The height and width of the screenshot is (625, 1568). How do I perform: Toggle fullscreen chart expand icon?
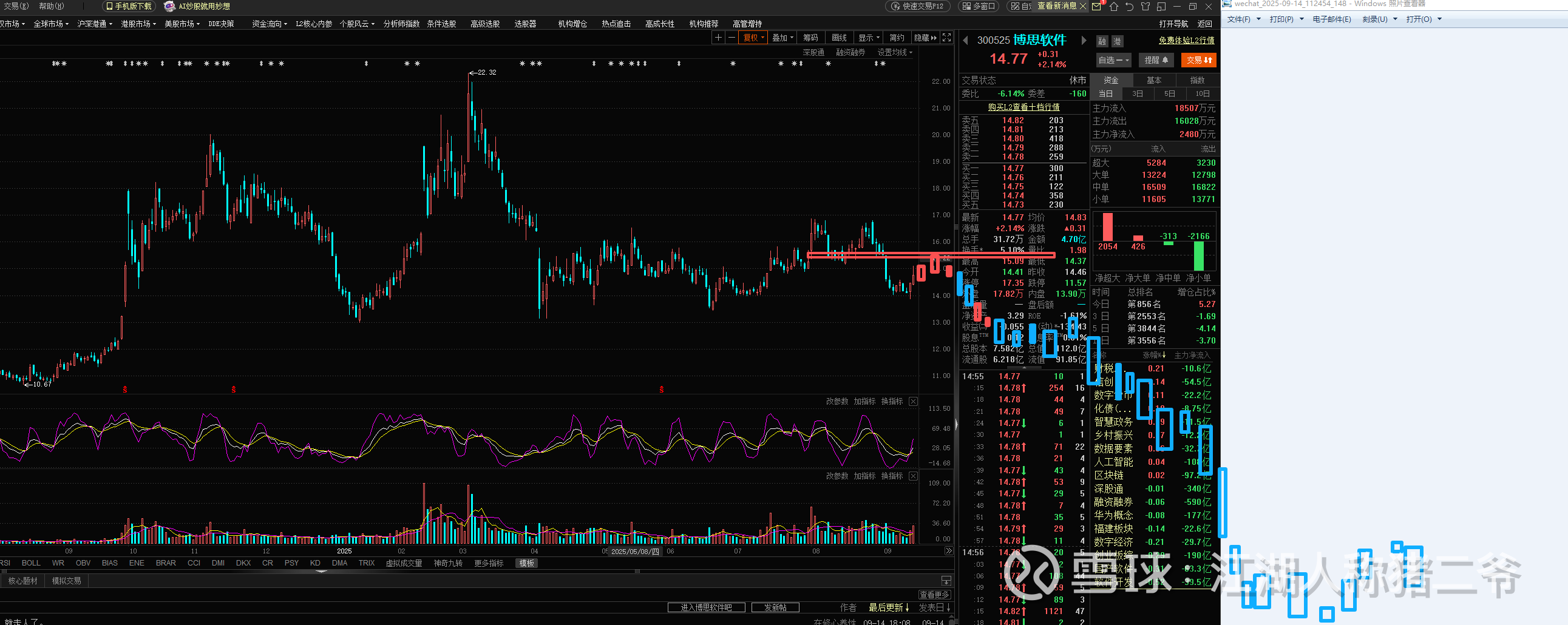coord(946,38)
